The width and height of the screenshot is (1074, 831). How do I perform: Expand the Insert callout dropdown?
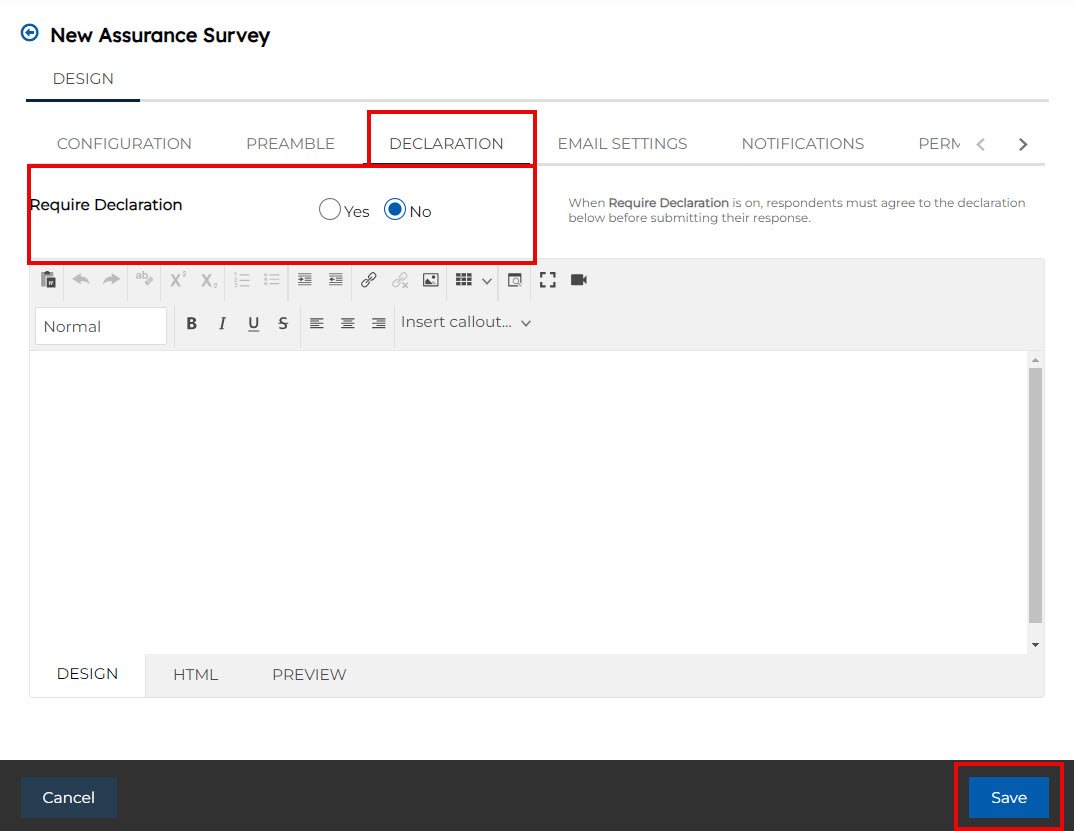pyautogui.click(x=465, y=322)
